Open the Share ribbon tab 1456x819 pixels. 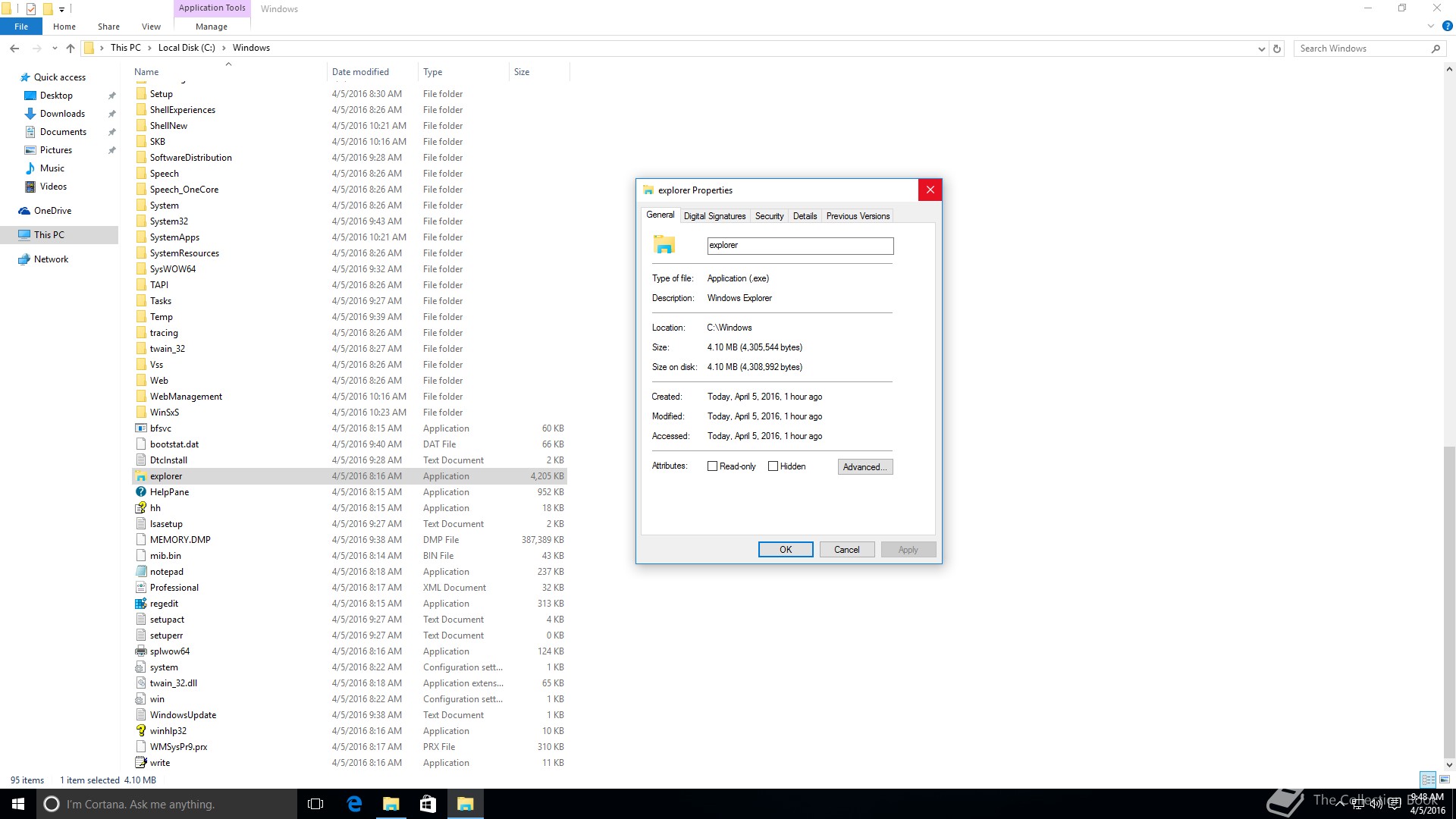pyautogui.click(x=108, y=27)
